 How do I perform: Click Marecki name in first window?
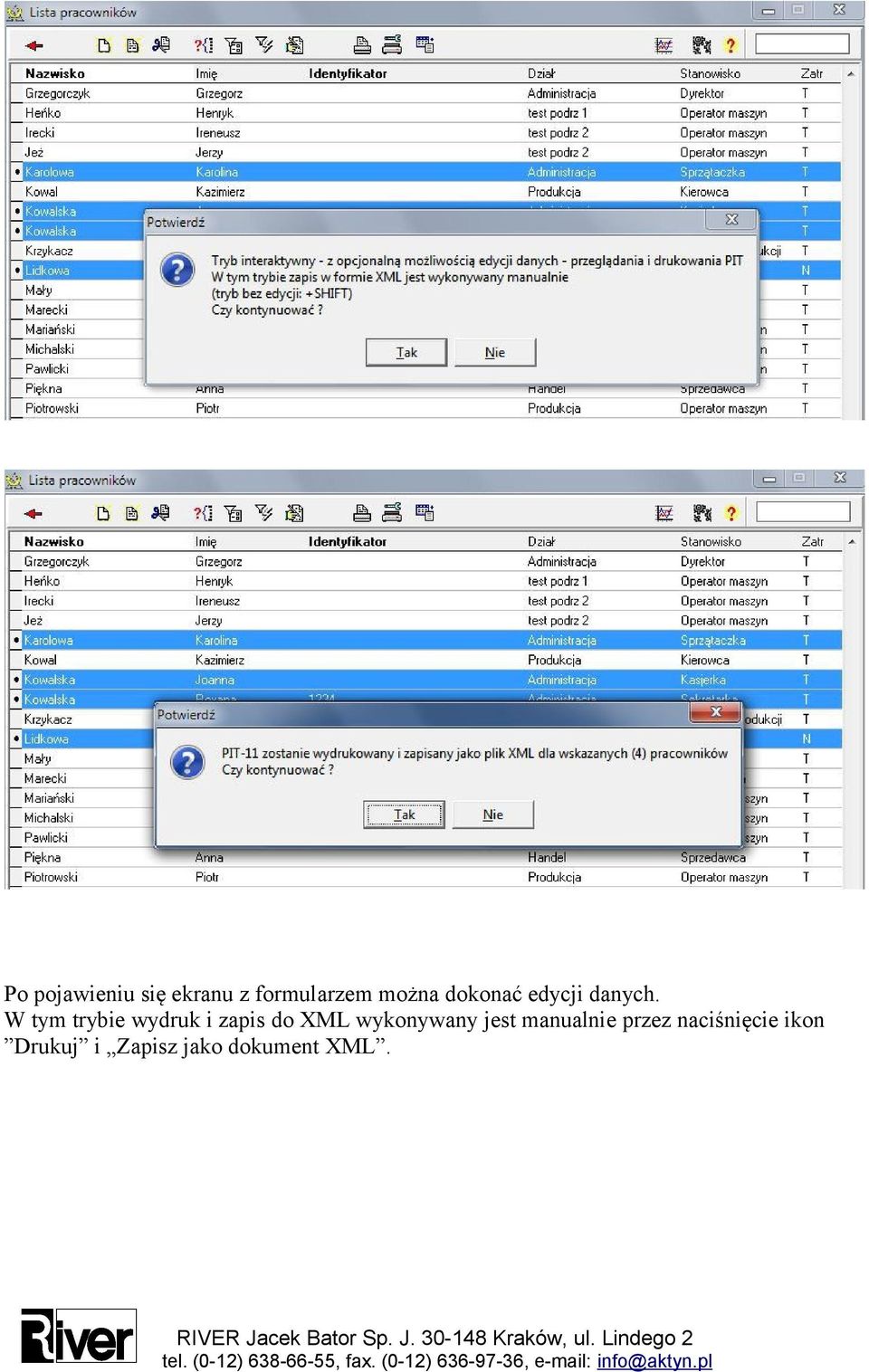(x=46, y=310)
